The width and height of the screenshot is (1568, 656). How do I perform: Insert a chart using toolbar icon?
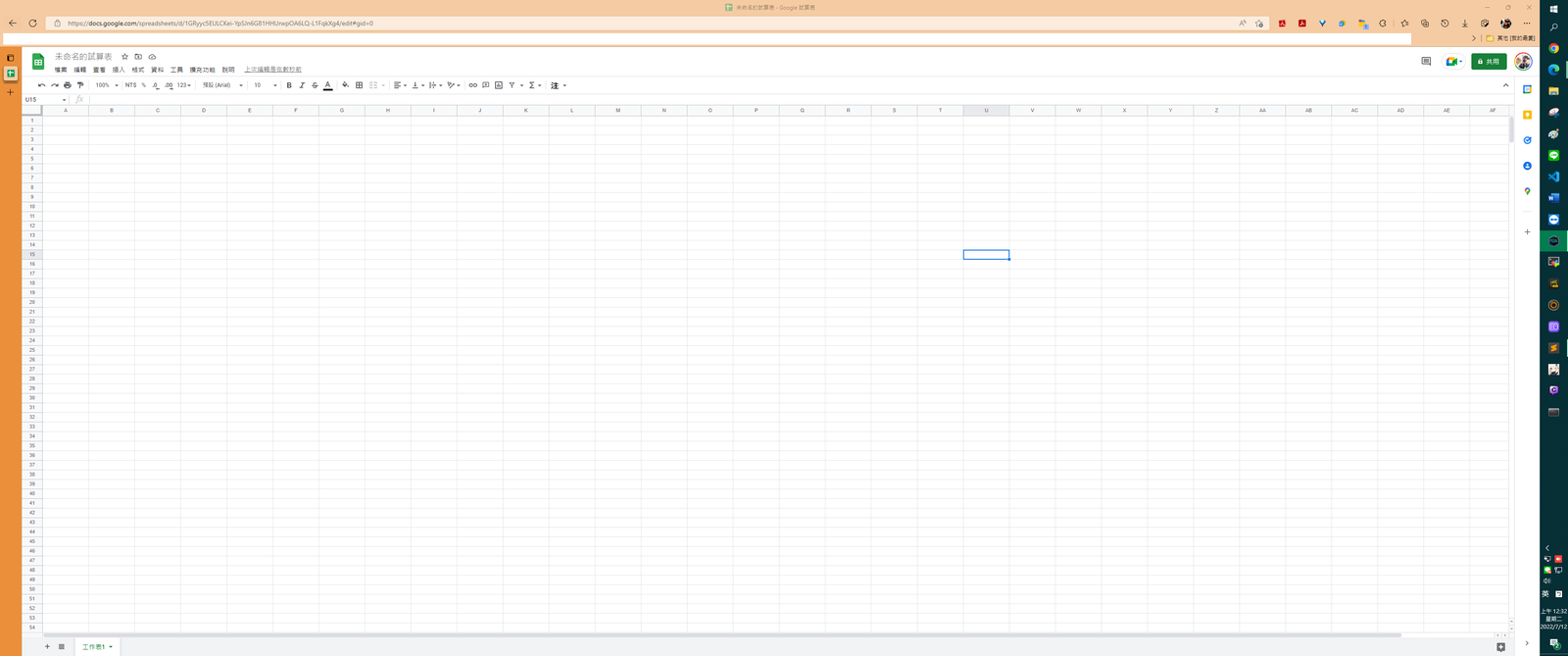coord(499,85)
